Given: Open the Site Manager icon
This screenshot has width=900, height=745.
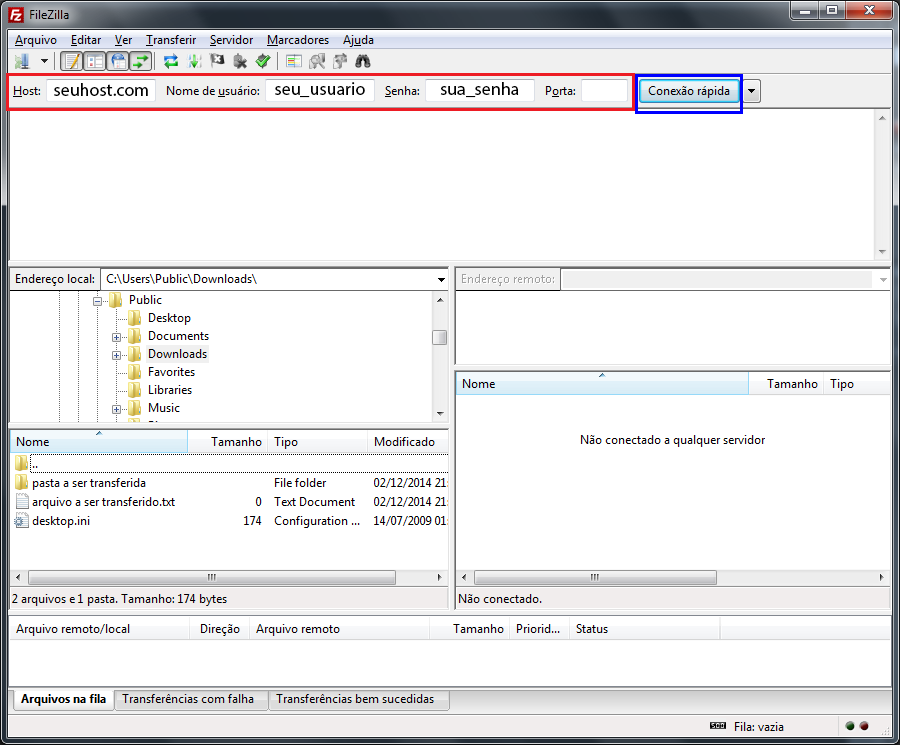Looking at the screenshot, I should click(x=22, y=61).
